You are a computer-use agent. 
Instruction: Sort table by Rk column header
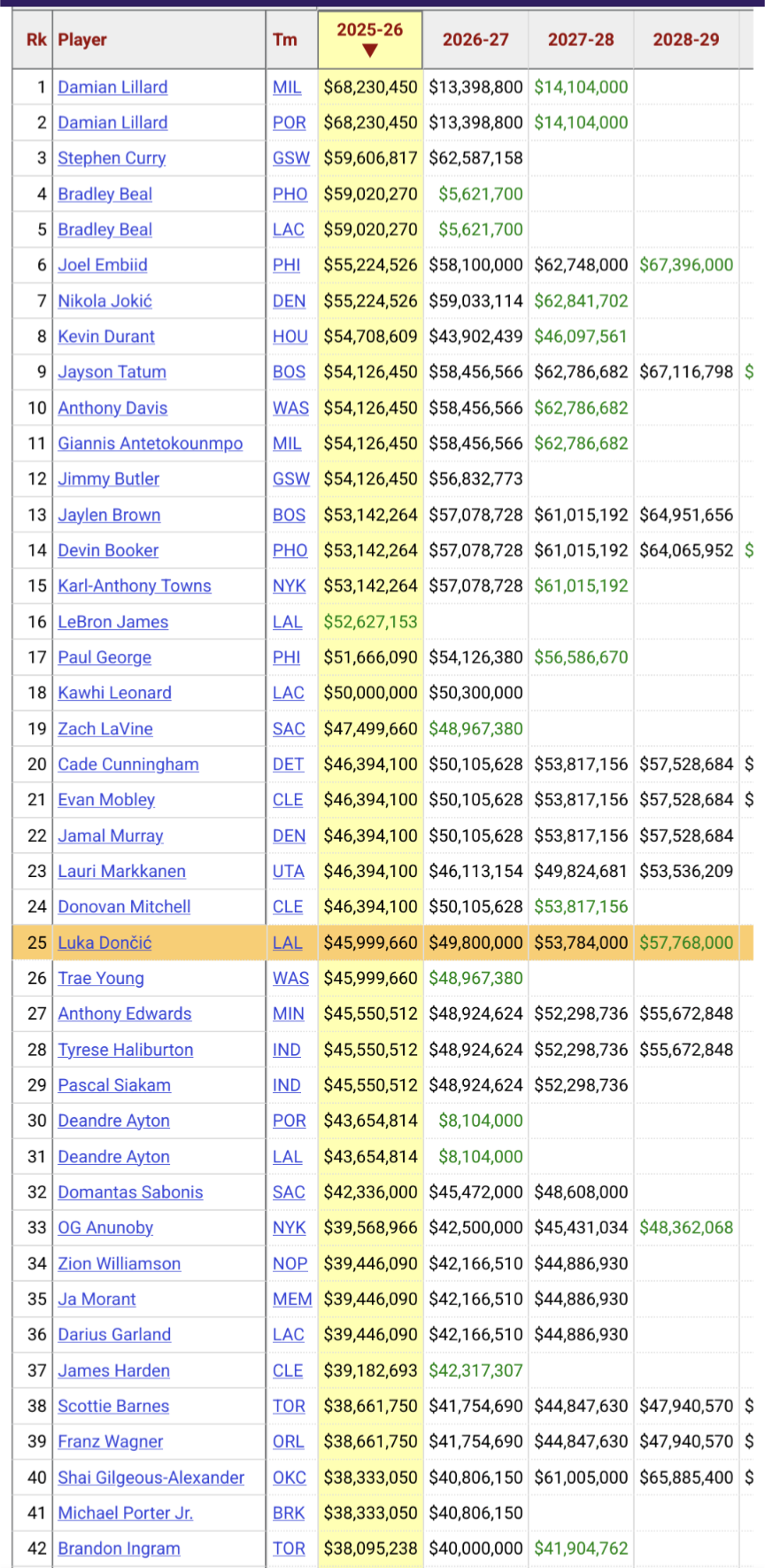[33, 40]
